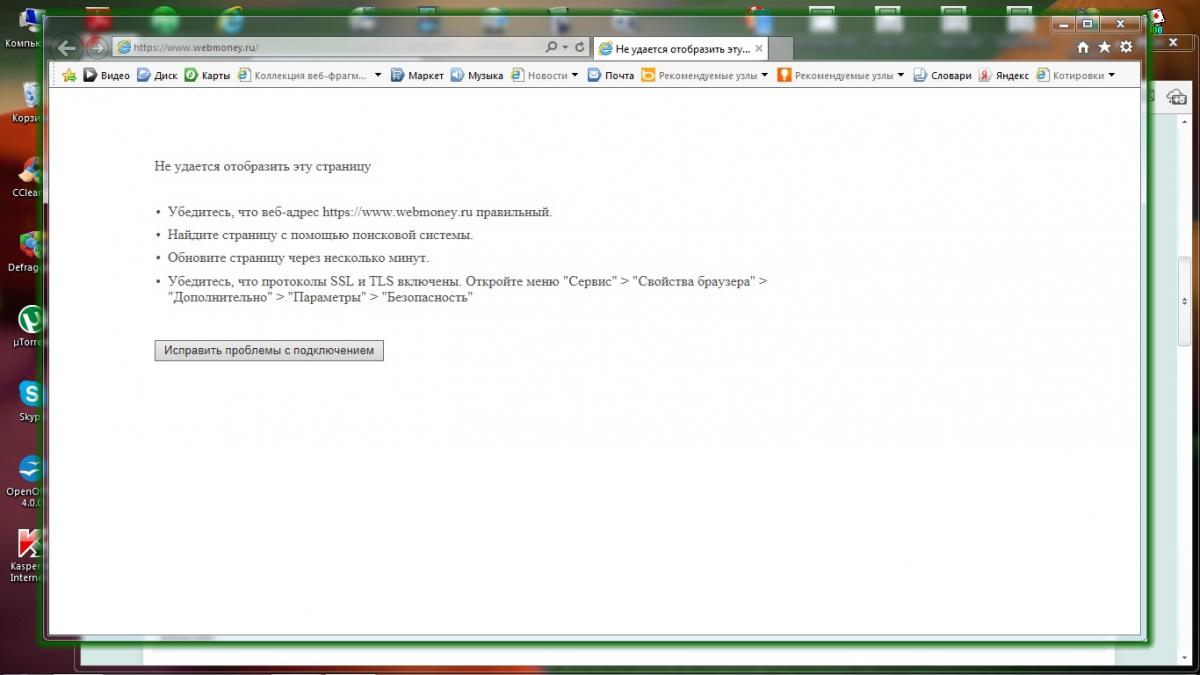Open the Музыка favorite

477,75
